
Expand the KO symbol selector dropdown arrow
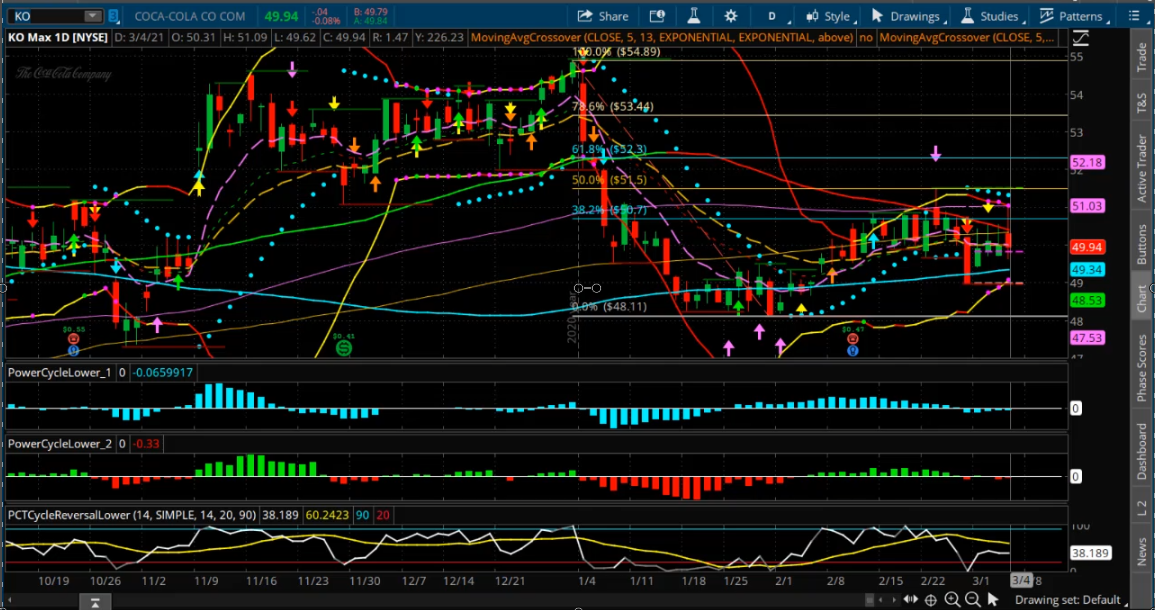click(93, 15)
